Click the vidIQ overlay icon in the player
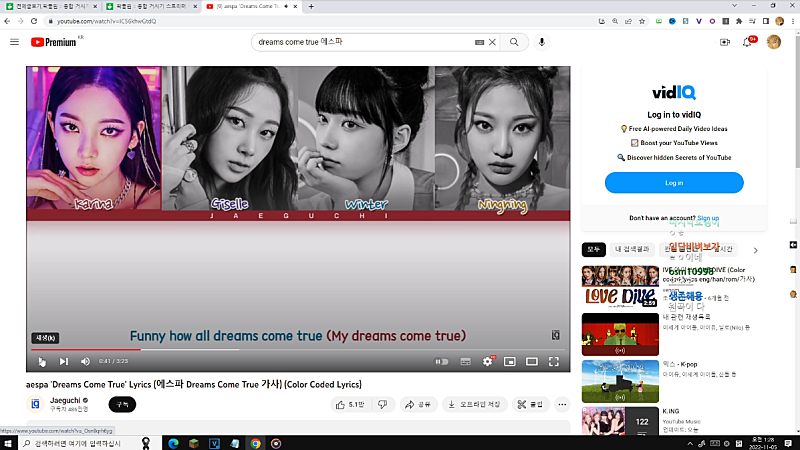The height and width of the screenshot is (450, 800). tap(556, 335)
